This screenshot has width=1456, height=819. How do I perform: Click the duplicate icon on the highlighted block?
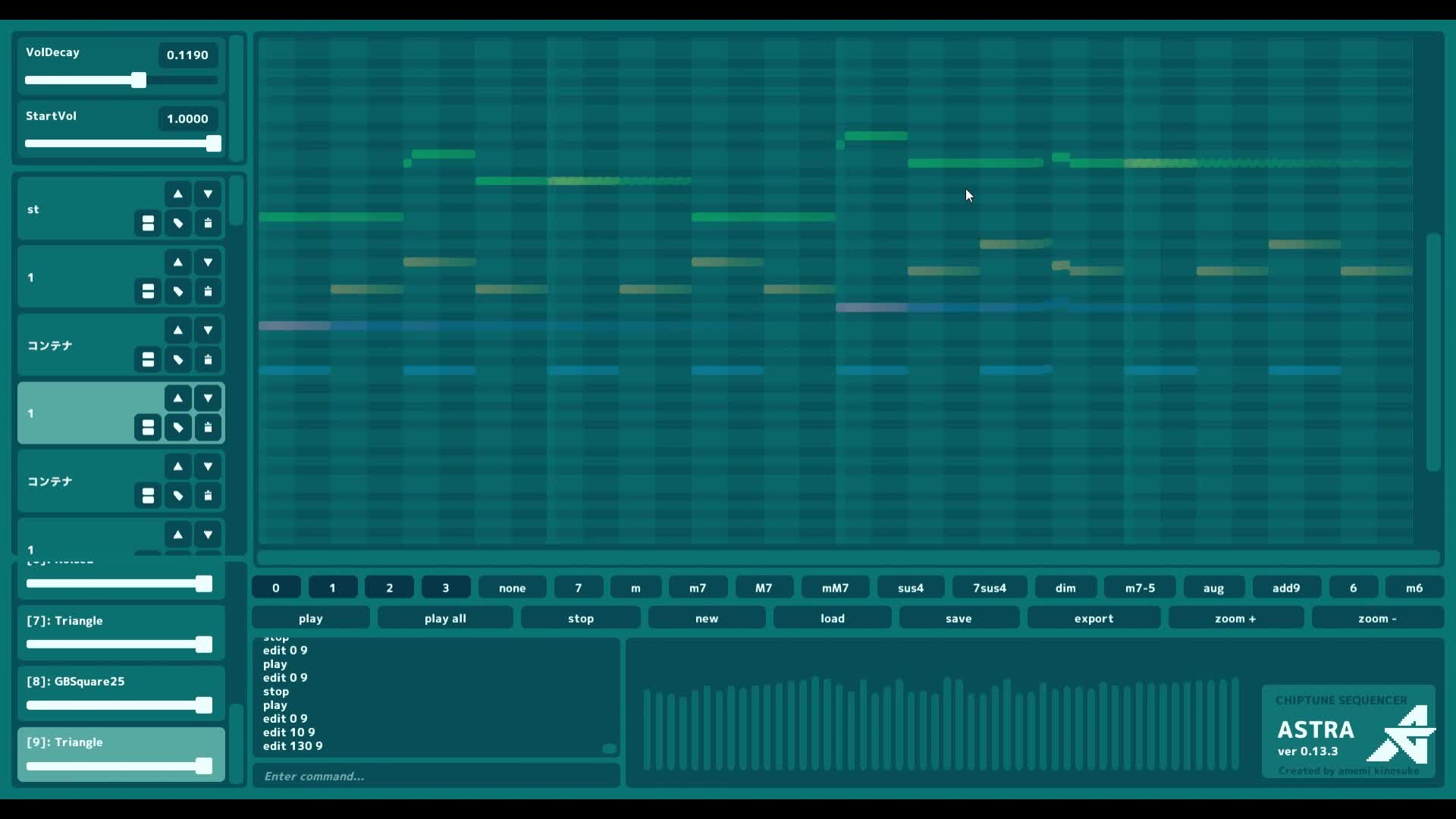coord(148,428)
